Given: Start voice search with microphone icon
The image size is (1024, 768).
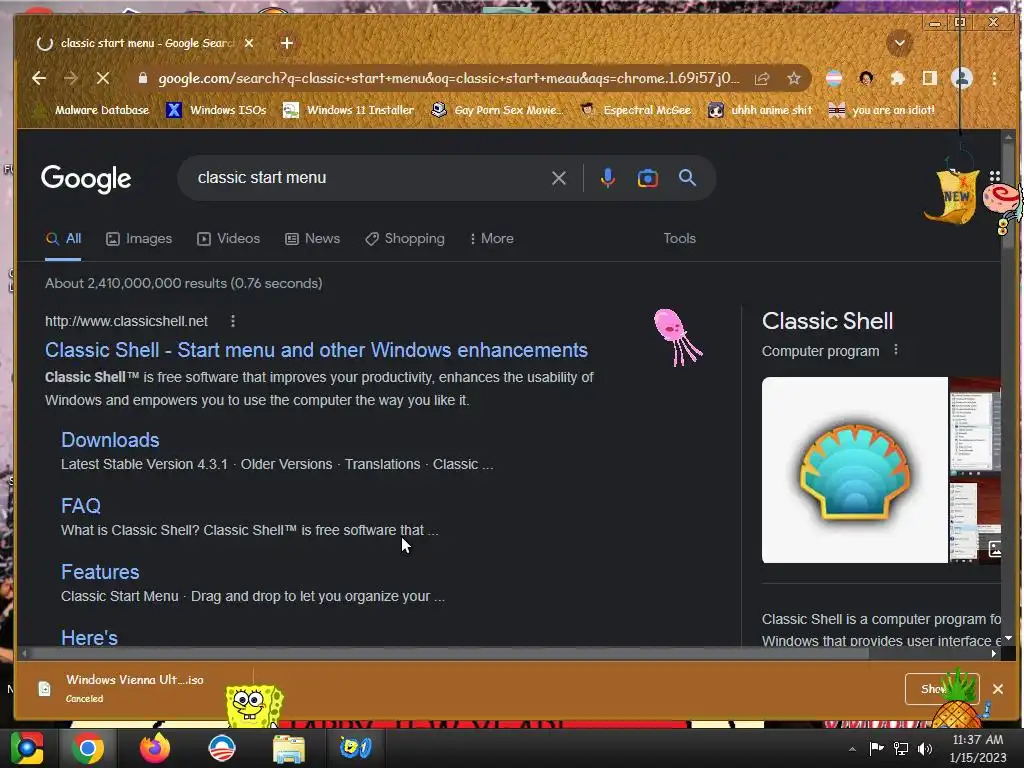Looking at the screenshot, I should coord(607,178).
